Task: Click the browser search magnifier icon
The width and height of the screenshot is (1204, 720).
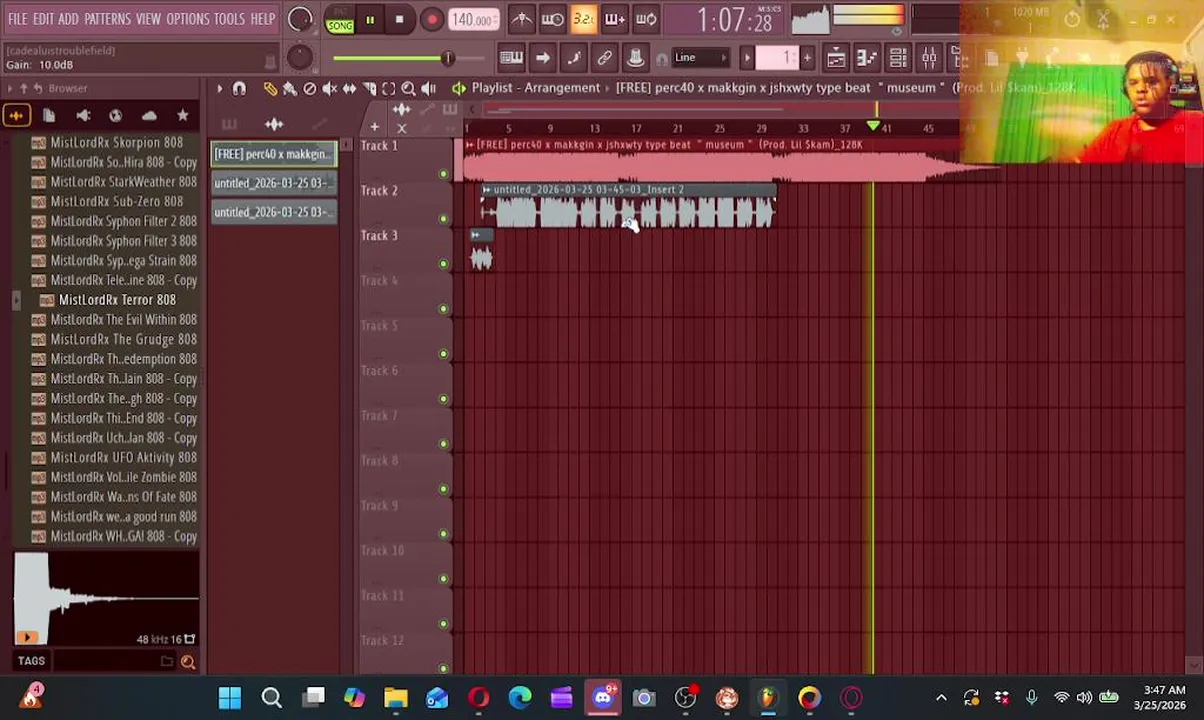Action: (x=188, y=661)
